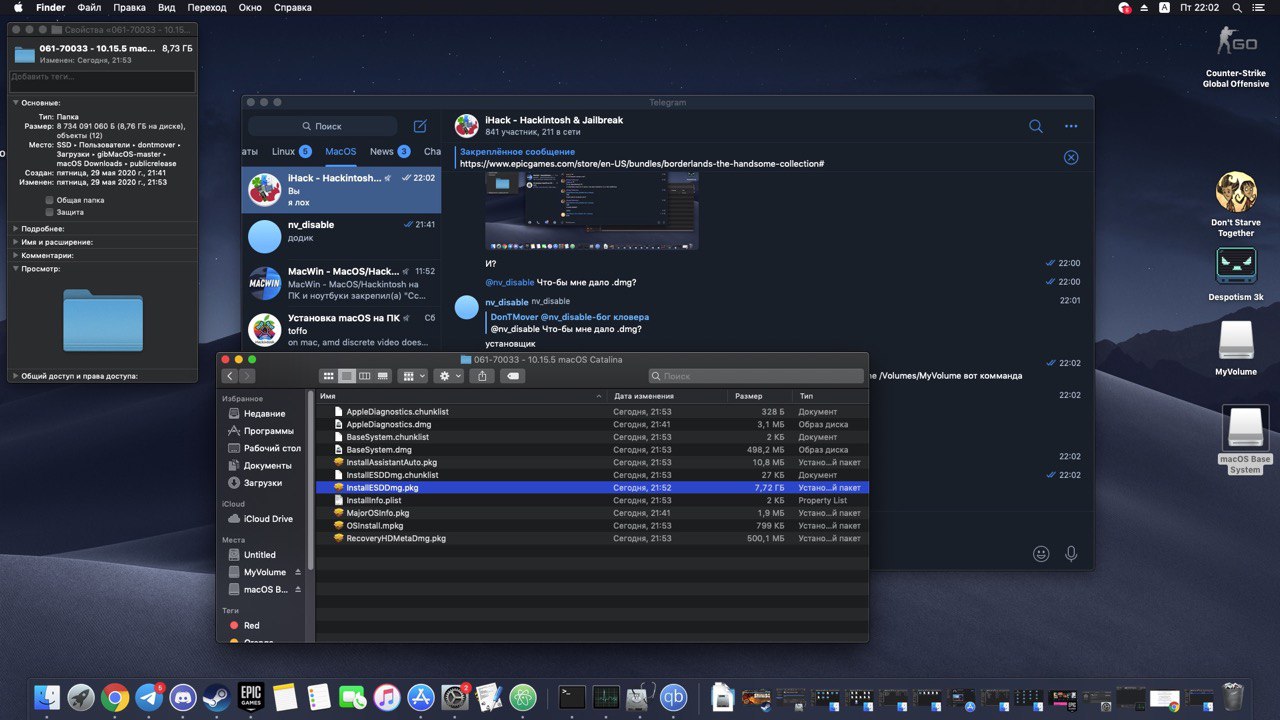Screen dimensions: 1280x720
Task: Open the Переход menu
Action: [207, 7]
